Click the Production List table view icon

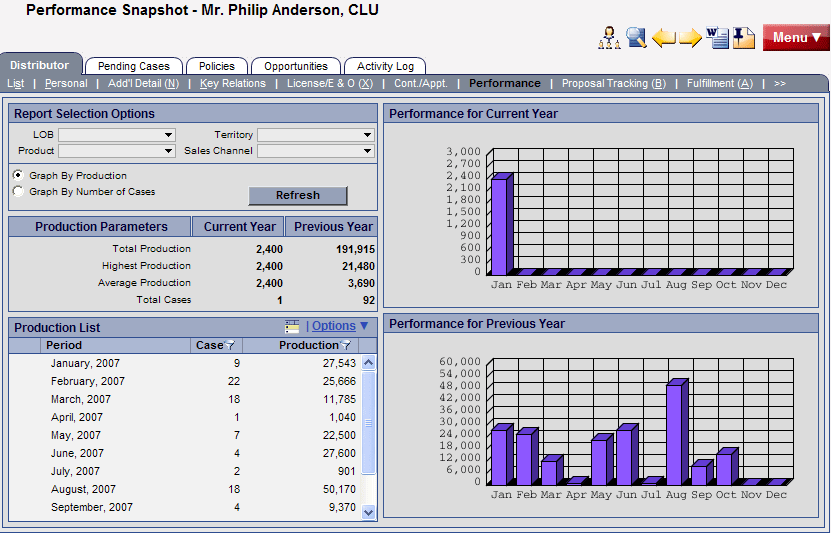coord(292,326)
